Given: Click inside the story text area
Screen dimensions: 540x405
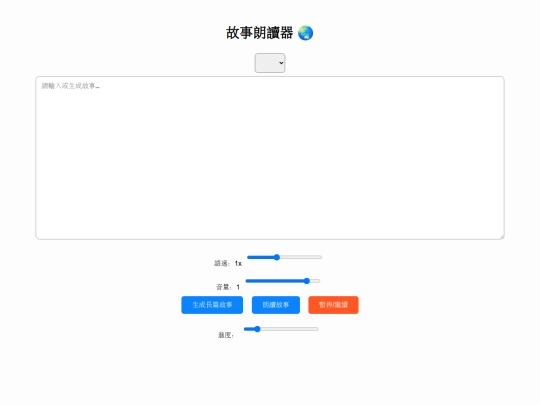Looking at the screenshot, I should pos(270,158).
